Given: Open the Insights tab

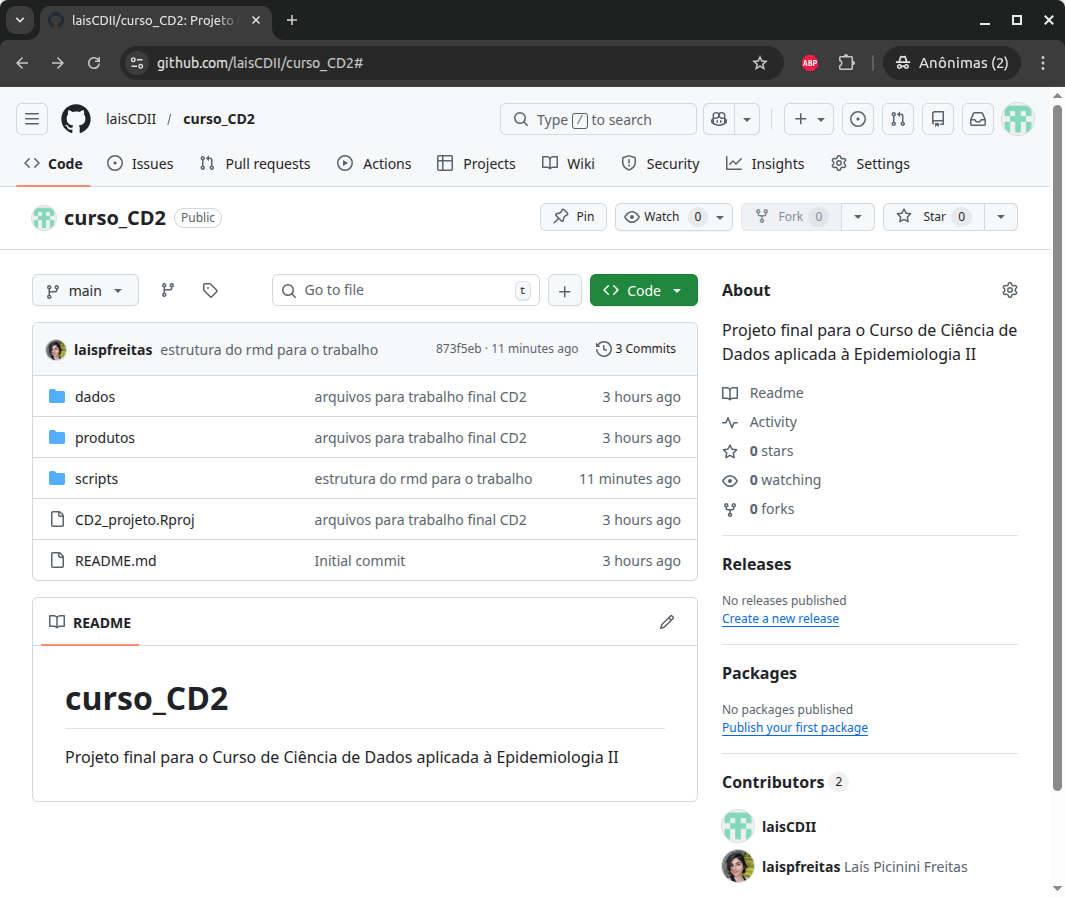Looking at the screenshot, I should 765,164.
